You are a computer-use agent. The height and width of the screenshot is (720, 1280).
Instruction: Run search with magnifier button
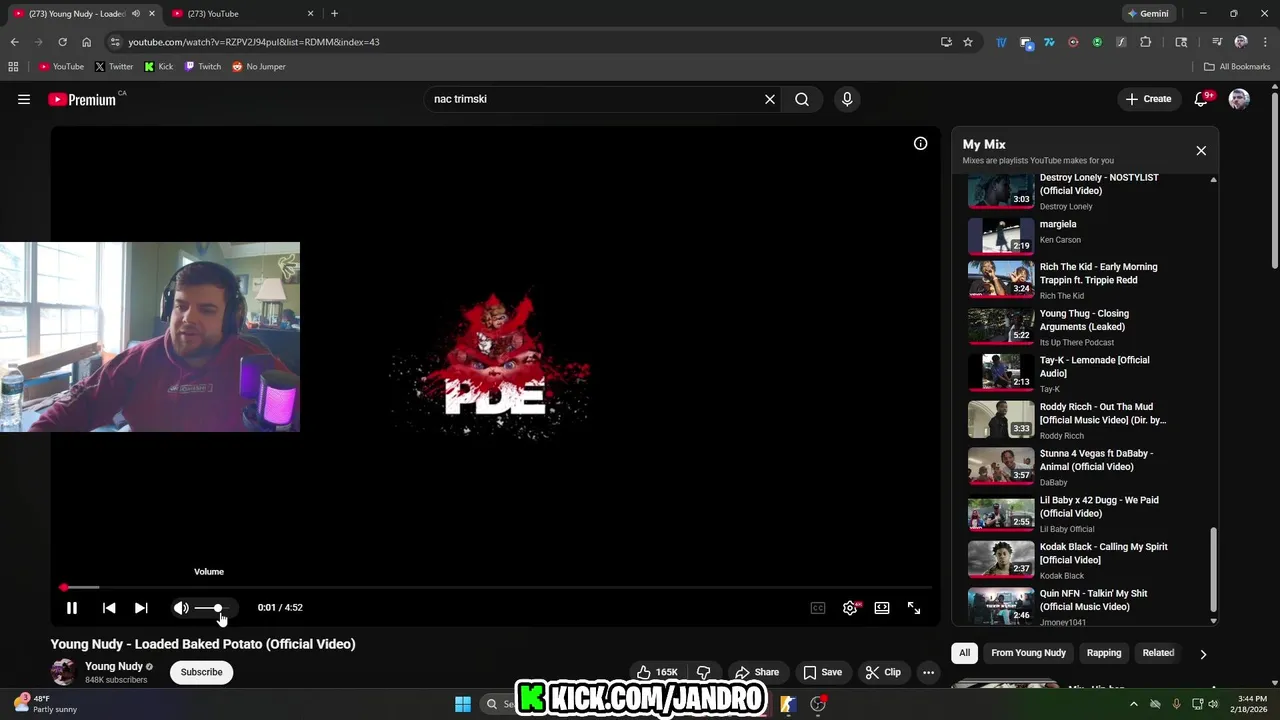point(802,99)
